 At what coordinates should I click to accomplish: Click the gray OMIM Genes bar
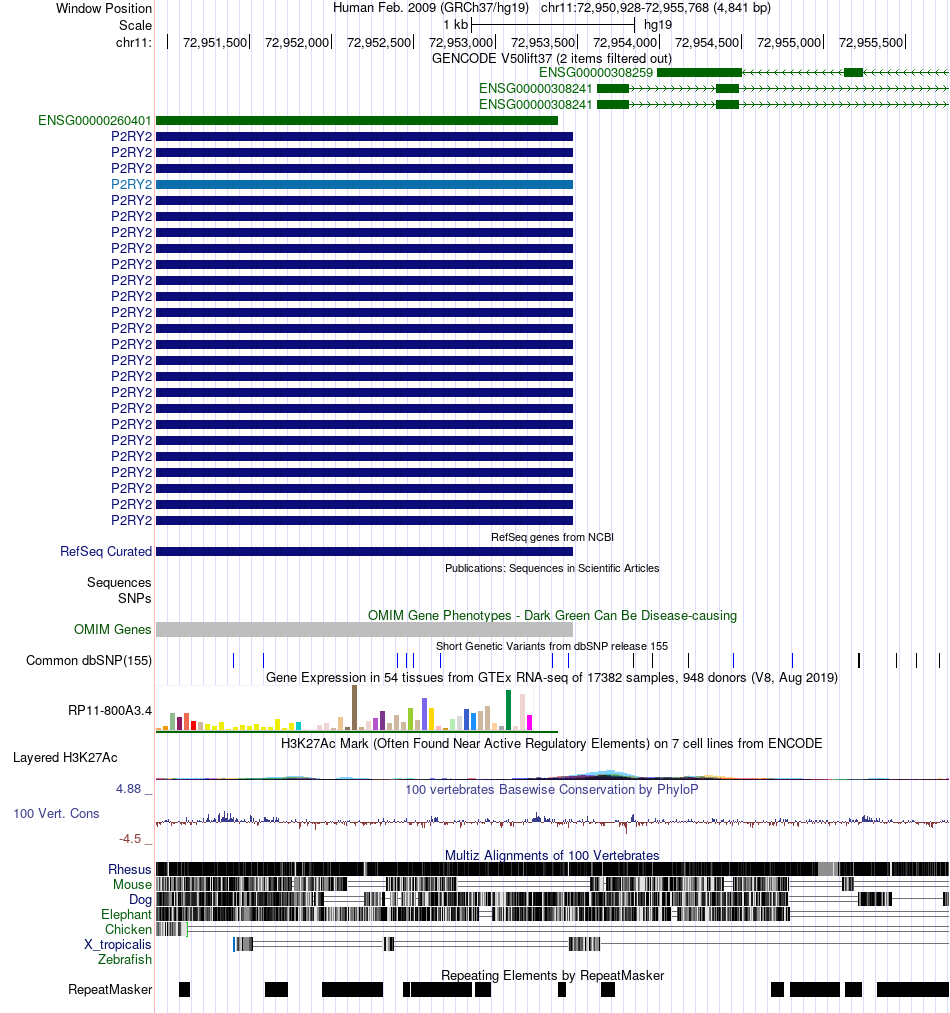364,629
